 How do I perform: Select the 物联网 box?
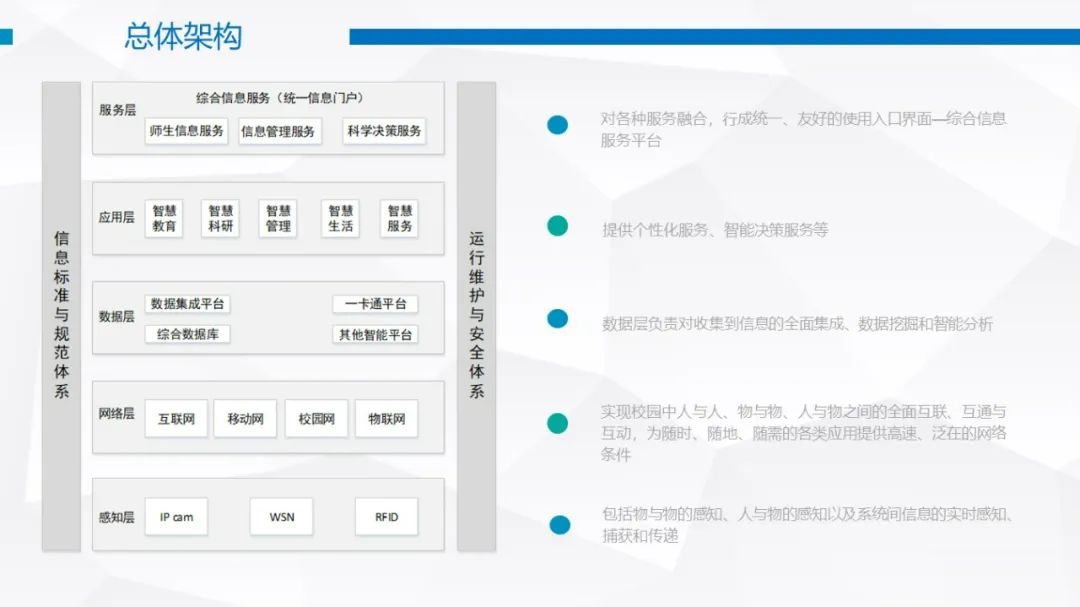pyautogui.click(x=386, y=418)
